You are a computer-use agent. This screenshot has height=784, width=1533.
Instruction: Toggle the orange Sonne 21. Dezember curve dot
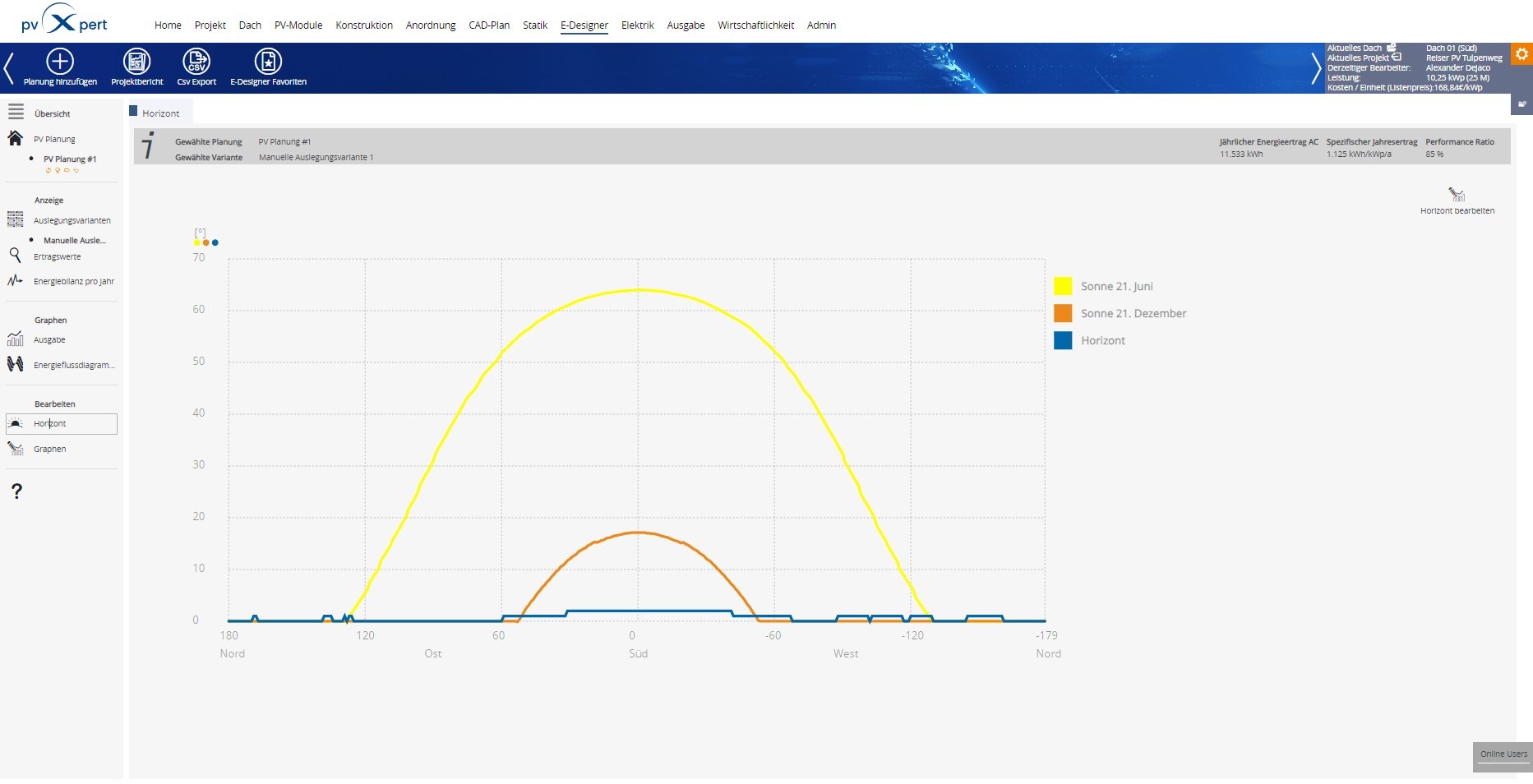tap(205, 242)
